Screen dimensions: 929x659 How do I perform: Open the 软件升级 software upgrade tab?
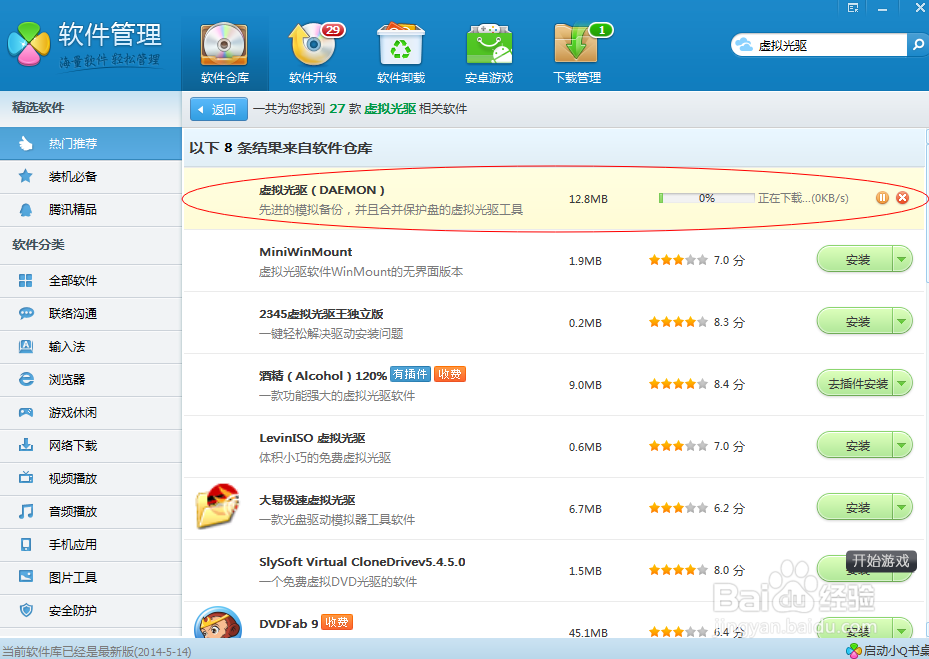point(313,52)
